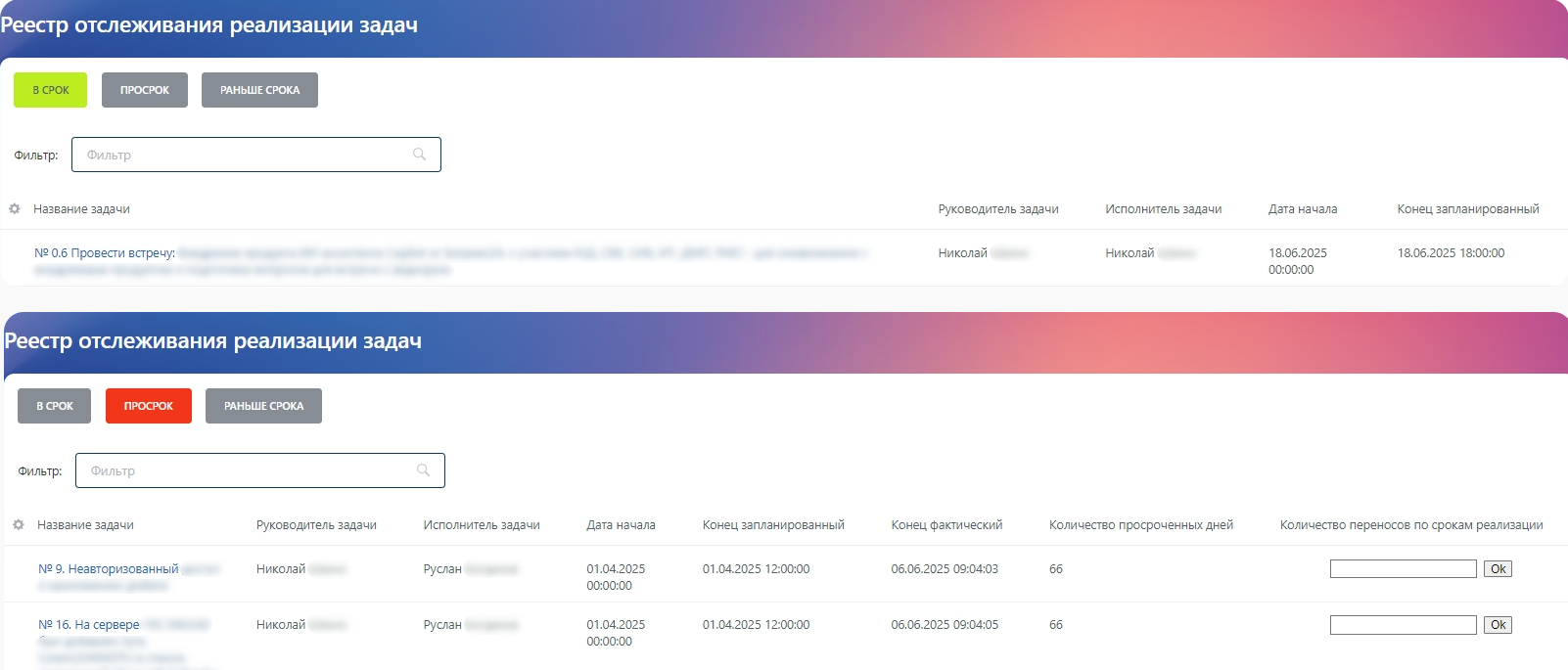Select 'В СРОК' button in lower panel
The image size is (1568, 670).
[55, 406]
